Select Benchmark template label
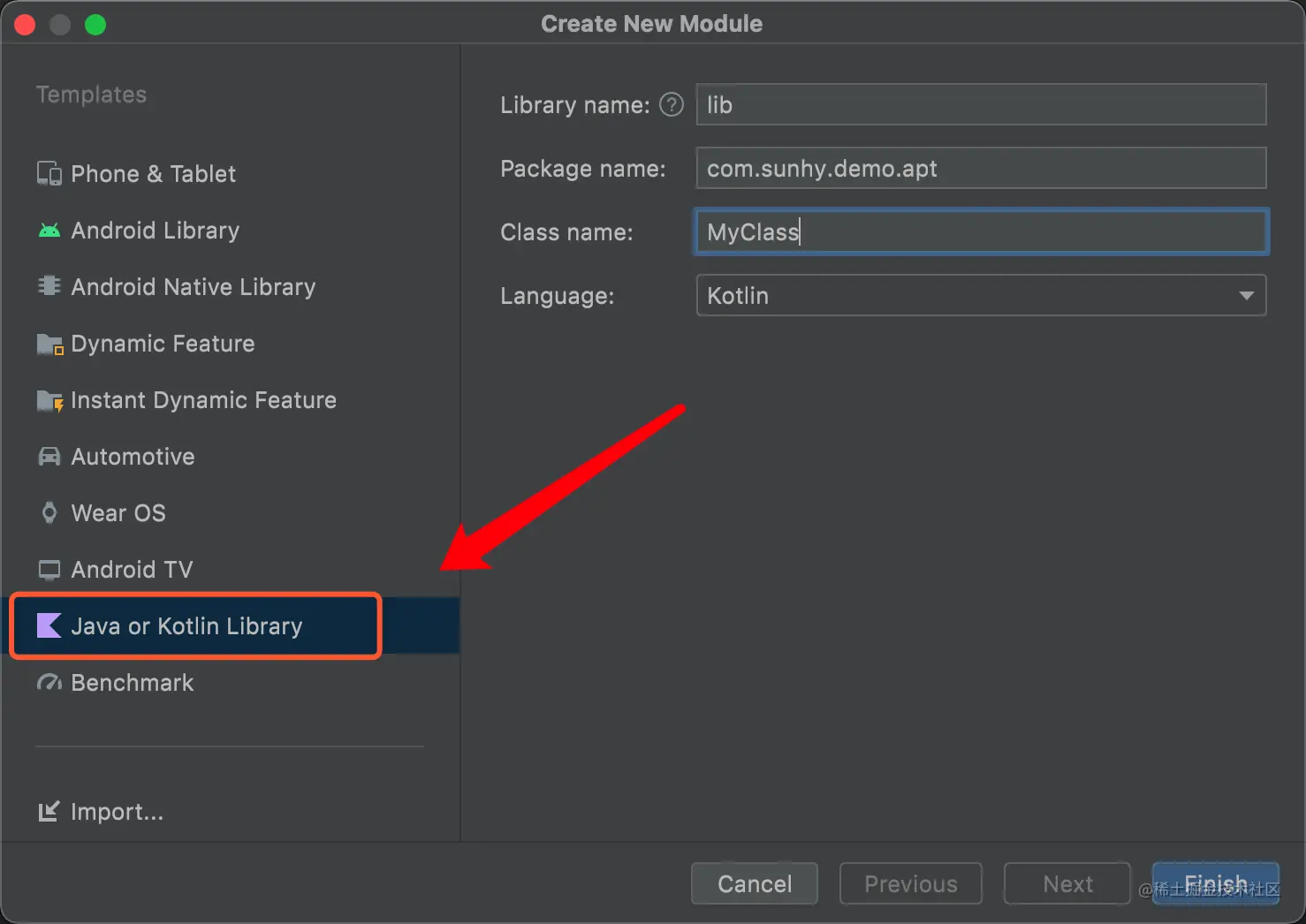Image resolution: width=1306 pixels, height=924 pixels. (x=133, y=683)
